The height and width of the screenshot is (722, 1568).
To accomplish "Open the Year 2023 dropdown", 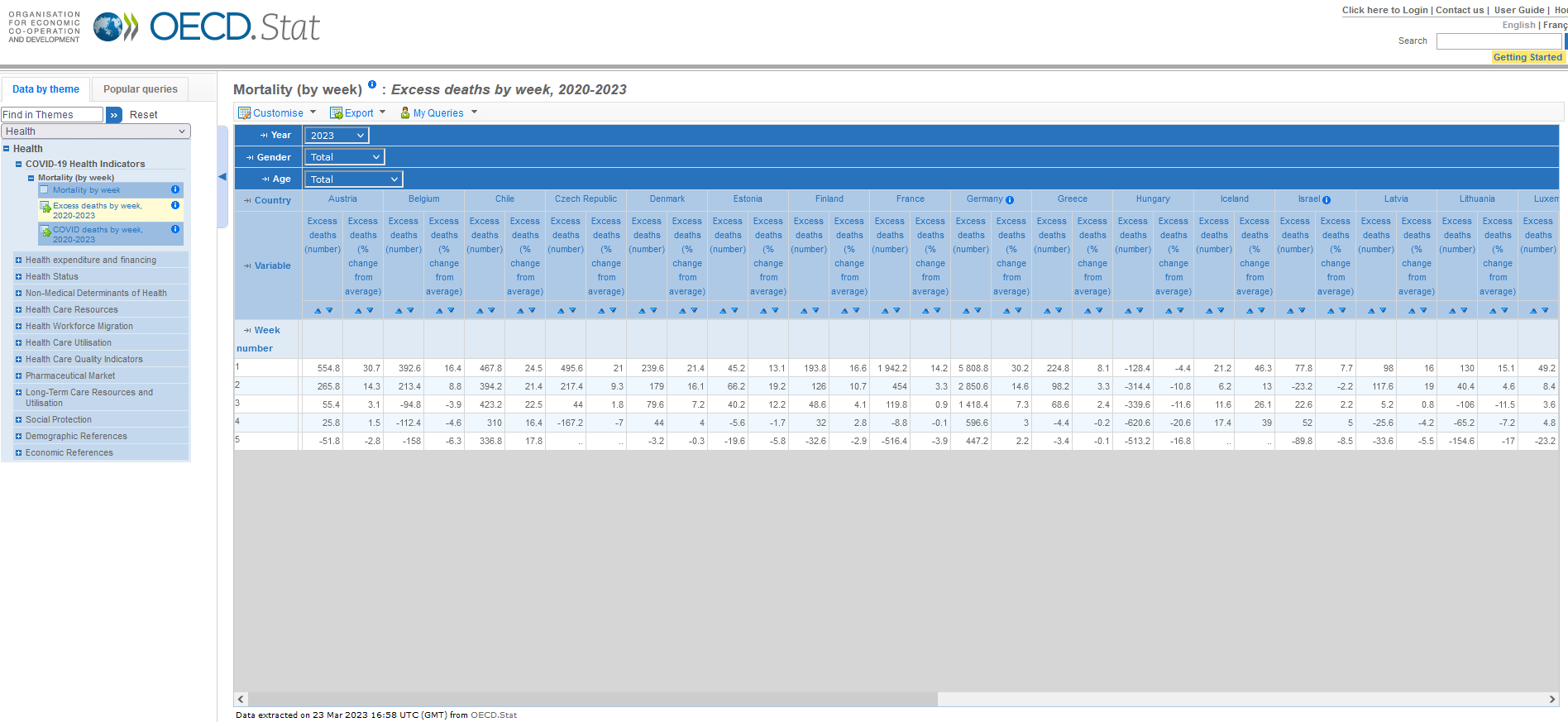I will pos(337,136).
